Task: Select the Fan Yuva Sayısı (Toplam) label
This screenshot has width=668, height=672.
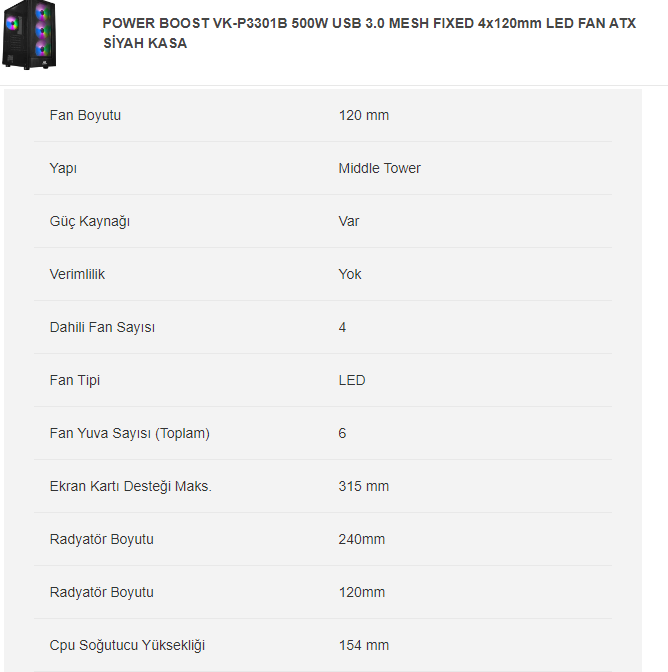Action: pyautogui.click(x=129, y=433)
